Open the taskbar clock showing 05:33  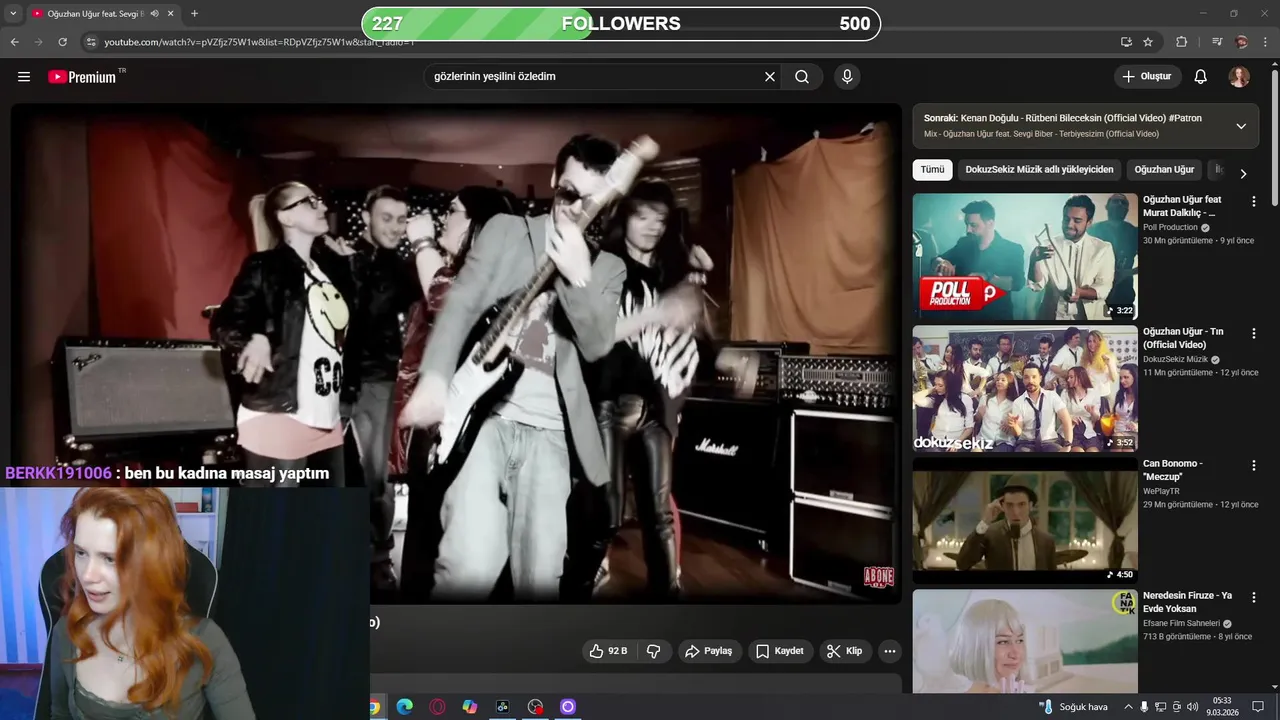click(1222, 707)
